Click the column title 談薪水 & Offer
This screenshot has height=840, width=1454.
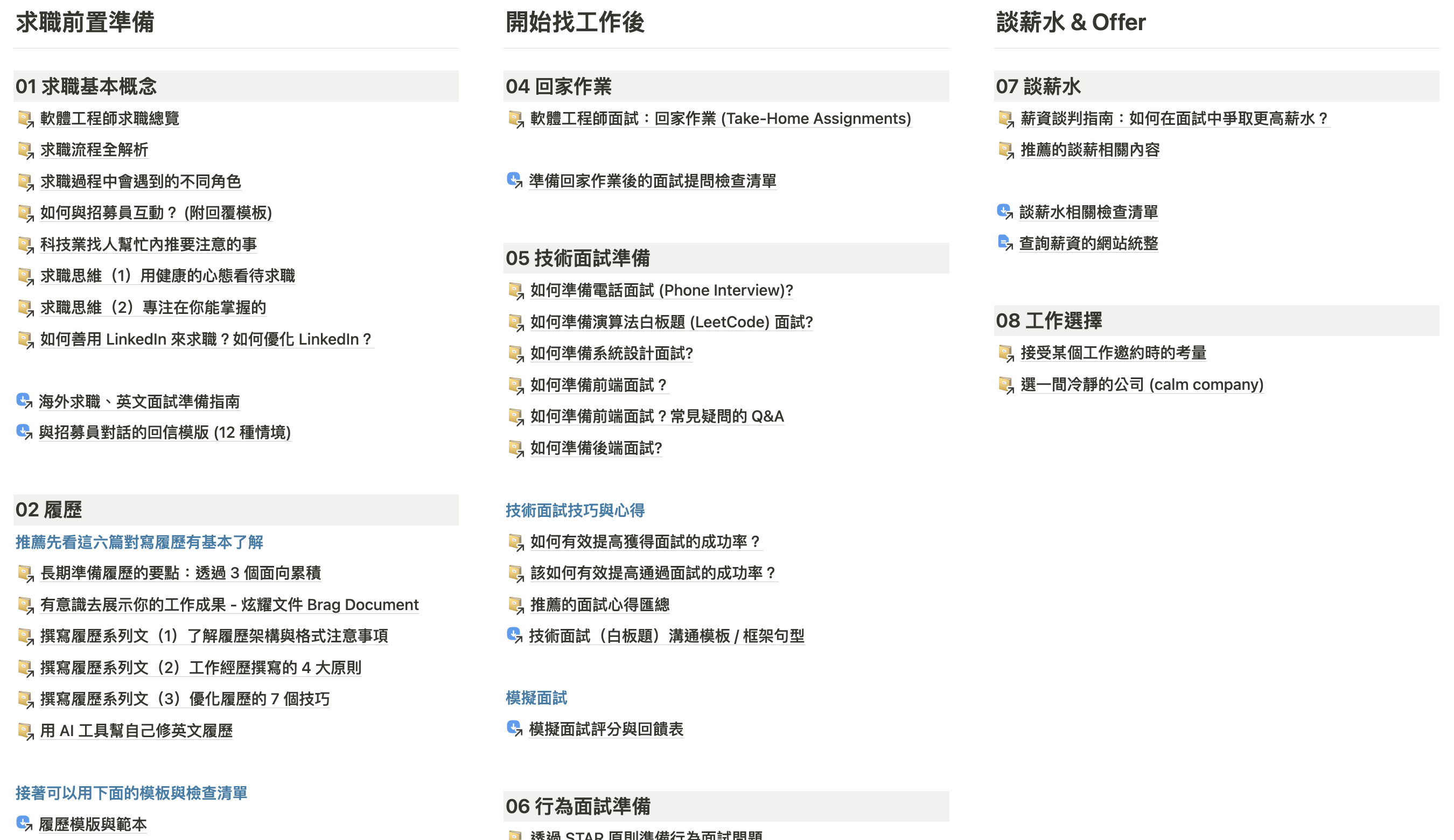tap(1071, 23)
